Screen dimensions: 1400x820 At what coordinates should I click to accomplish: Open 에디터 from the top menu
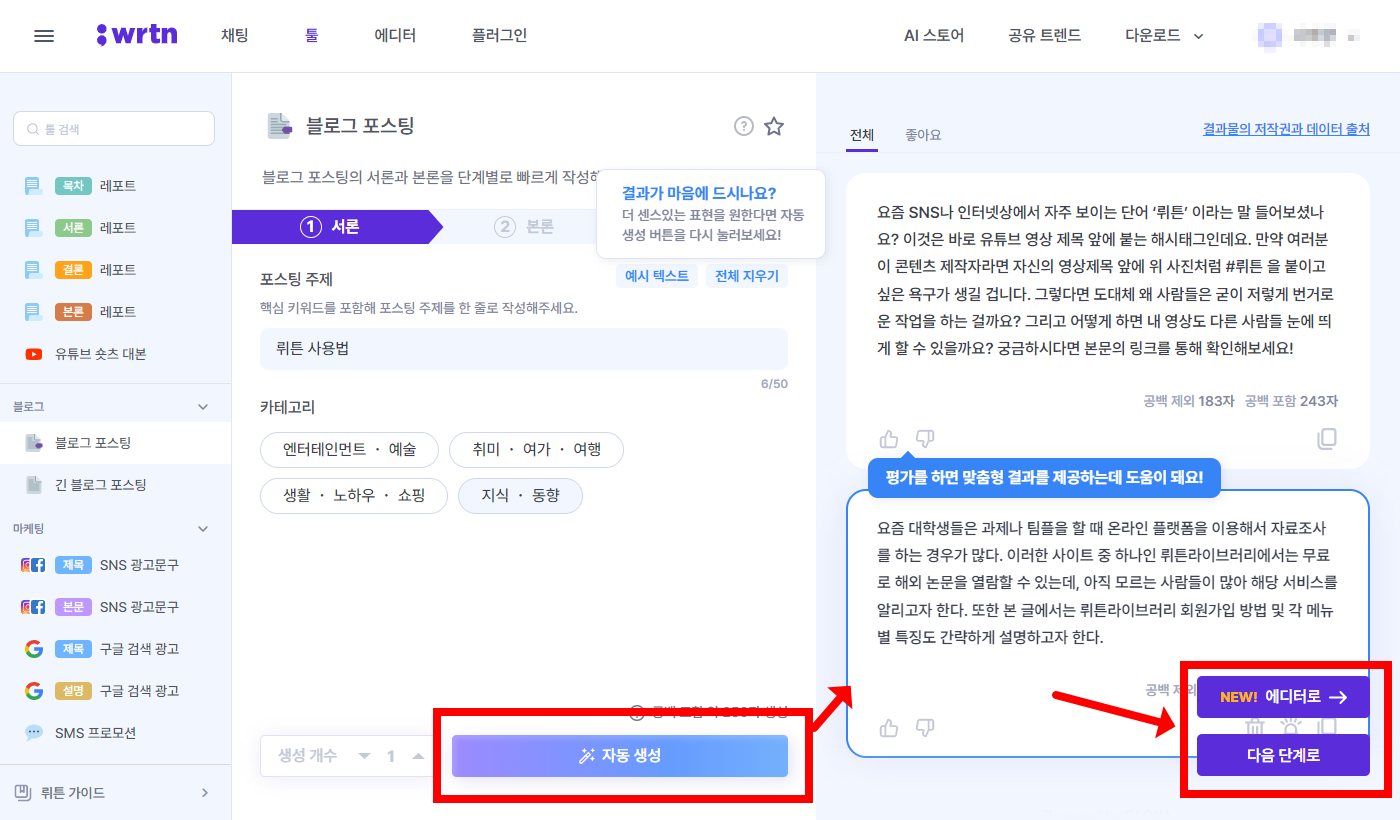point(394,34)
